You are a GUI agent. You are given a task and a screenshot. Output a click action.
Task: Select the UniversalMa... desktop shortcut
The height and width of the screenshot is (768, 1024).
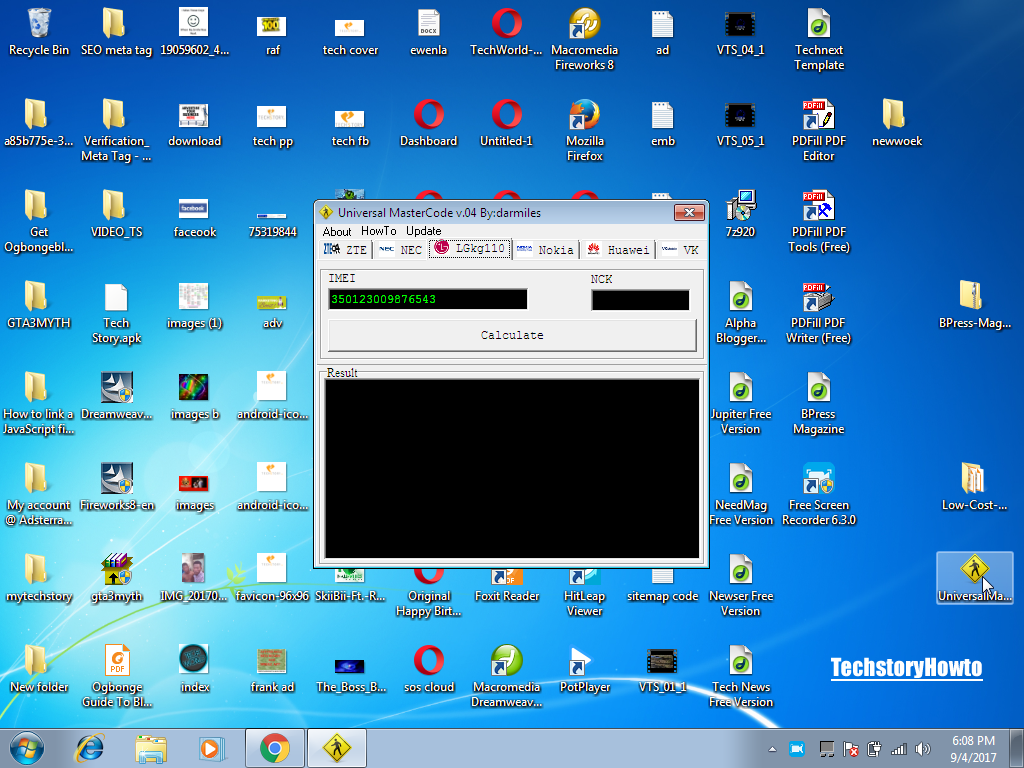point(974,578)
